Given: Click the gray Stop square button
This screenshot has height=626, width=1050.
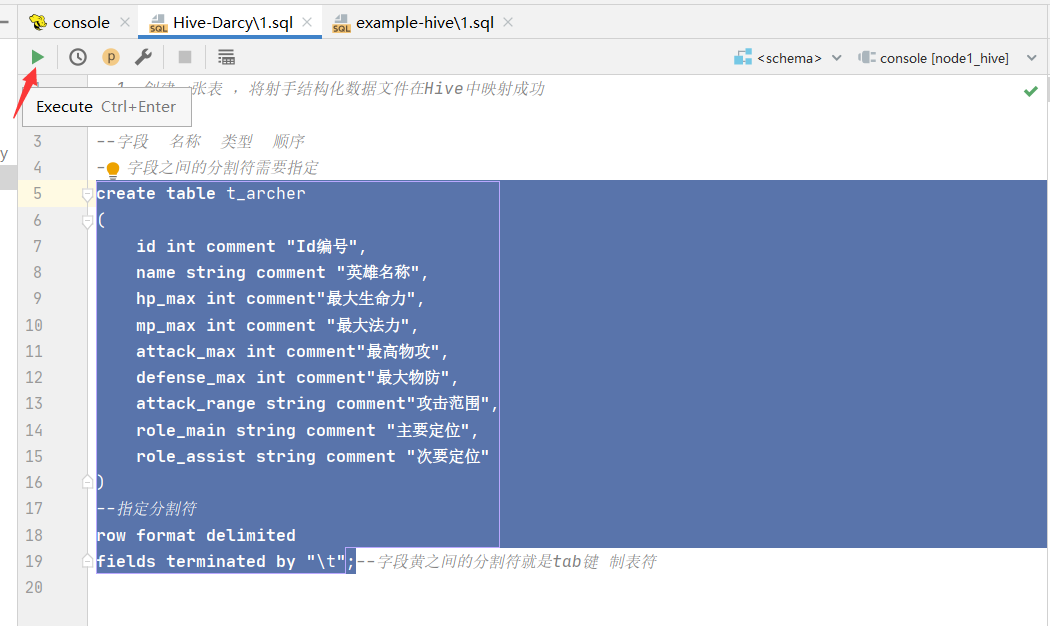Looking at the screenshot, I should pos(185,58).
